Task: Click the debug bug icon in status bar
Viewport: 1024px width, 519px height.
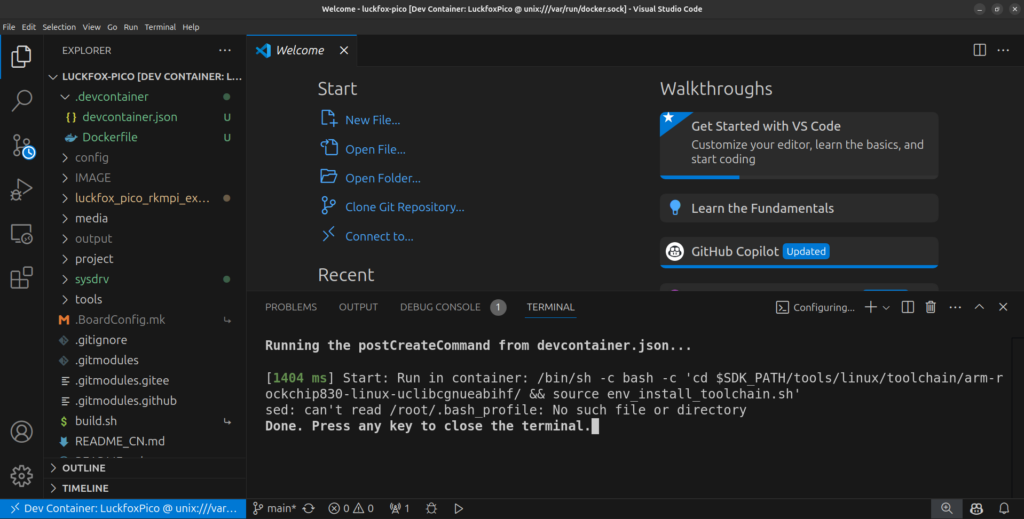Action: (x=431, y=509)
